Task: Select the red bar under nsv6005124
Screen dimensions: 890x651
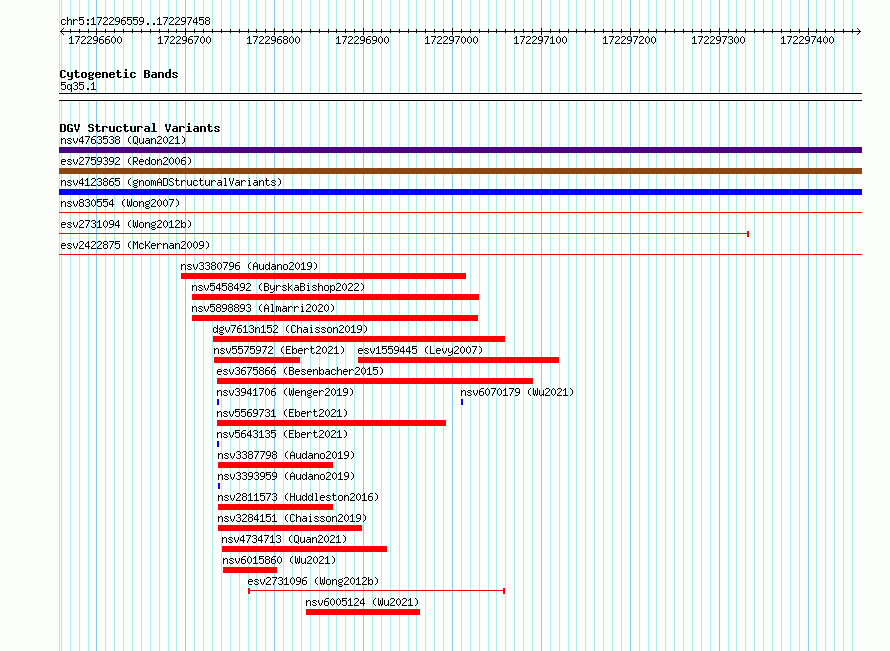Action: pyautogui.click(x=363, y=612)
